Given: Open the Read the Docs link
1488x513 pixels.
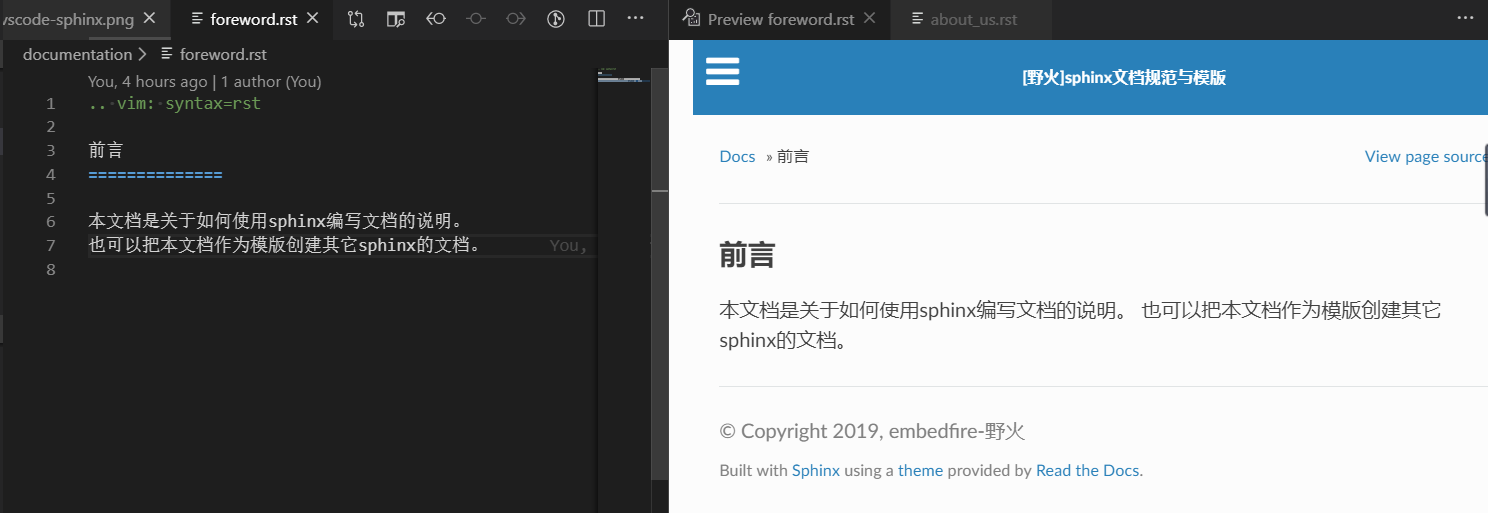Looking at the screenshot, I should pyautogui.click(x=1087, y=470).
